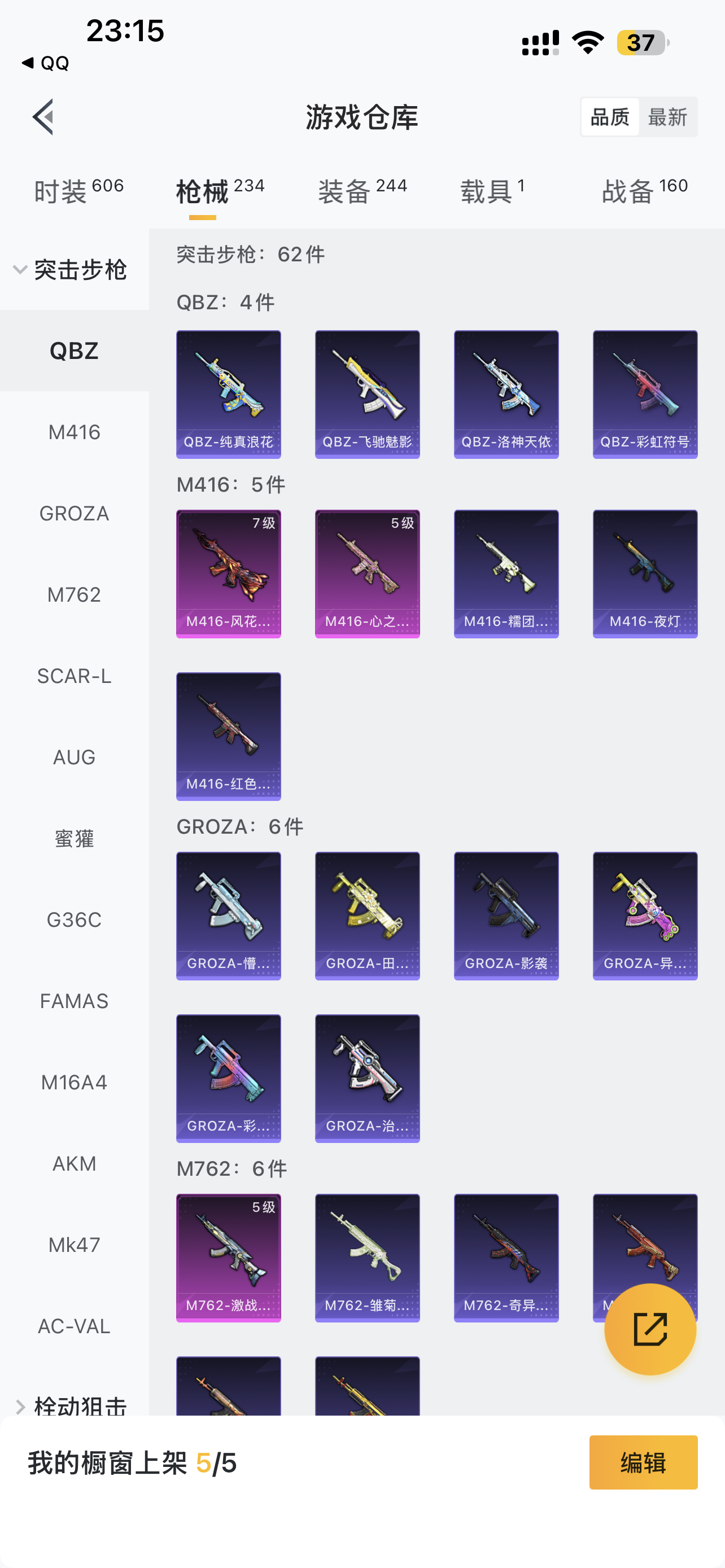The image size is (725, 1568).
Task: Return to QQ via back indicator
Action: [x=45, y=63]
